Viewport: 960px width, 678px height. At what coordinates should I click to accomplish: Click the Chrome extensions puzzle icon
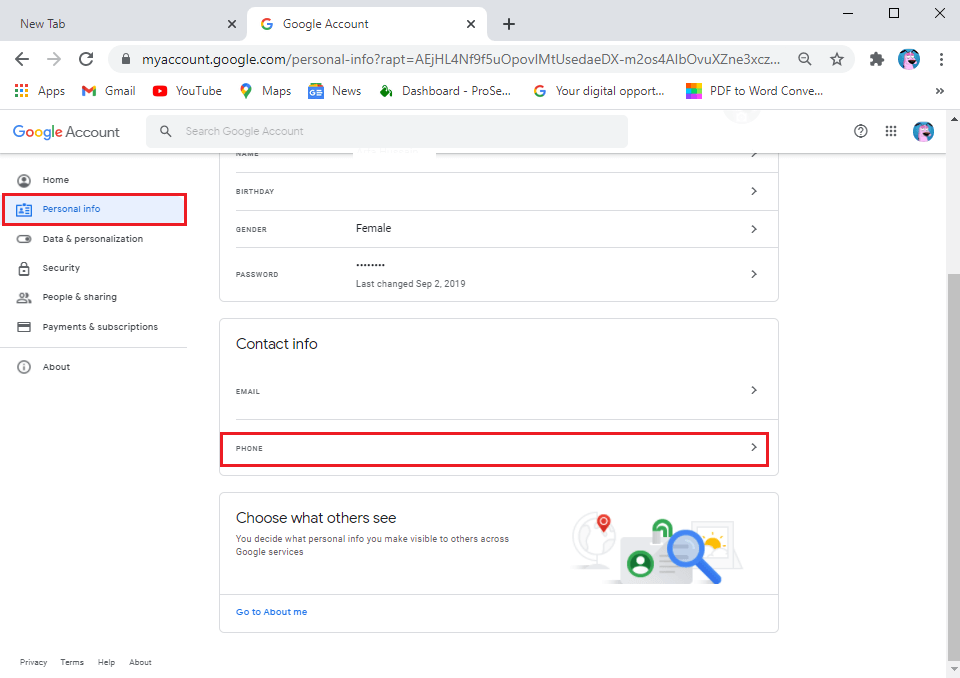[877, 59]
